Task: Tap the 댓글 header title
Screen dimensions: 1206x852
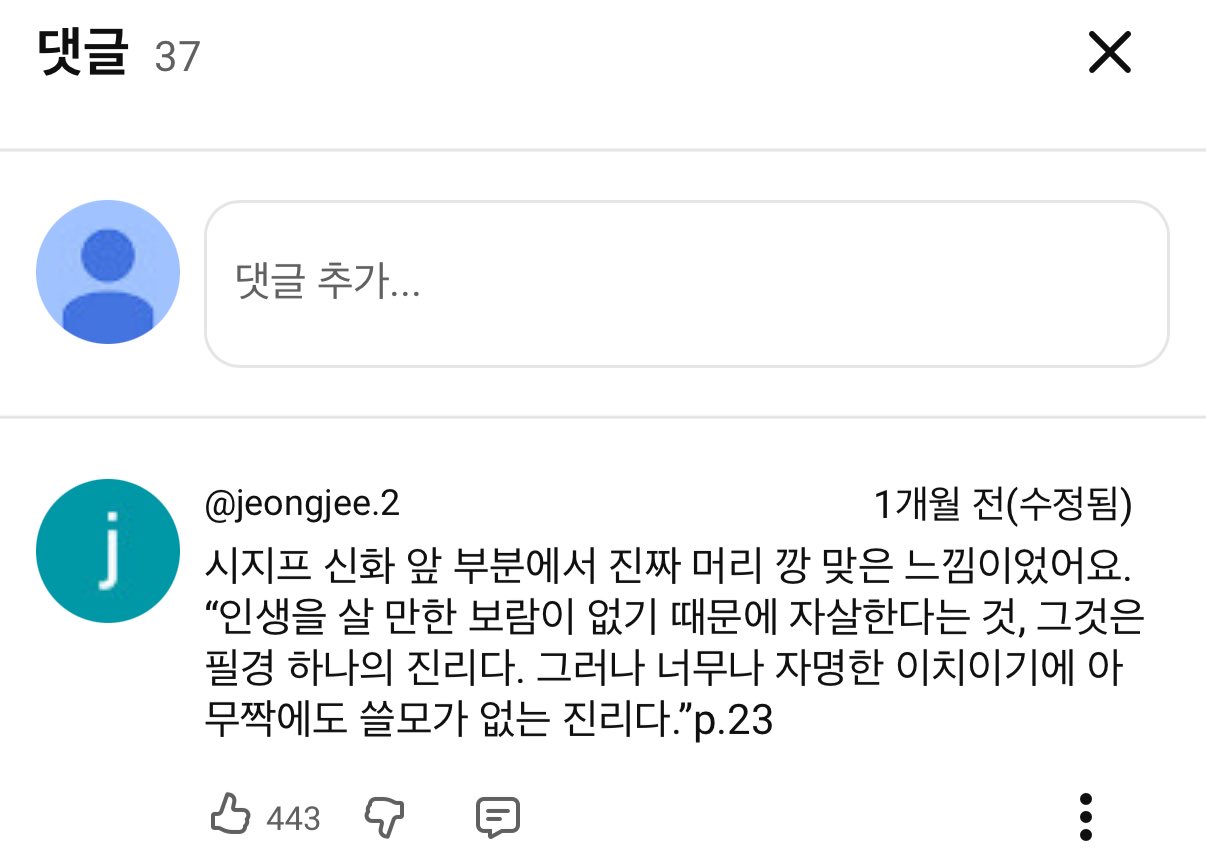Action: pyautogui.click(x=83, y=54)
